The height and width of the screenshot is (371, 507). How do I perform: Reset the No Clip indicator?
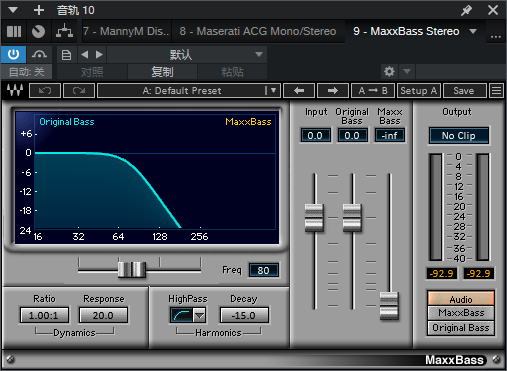(x=459, y=136)
